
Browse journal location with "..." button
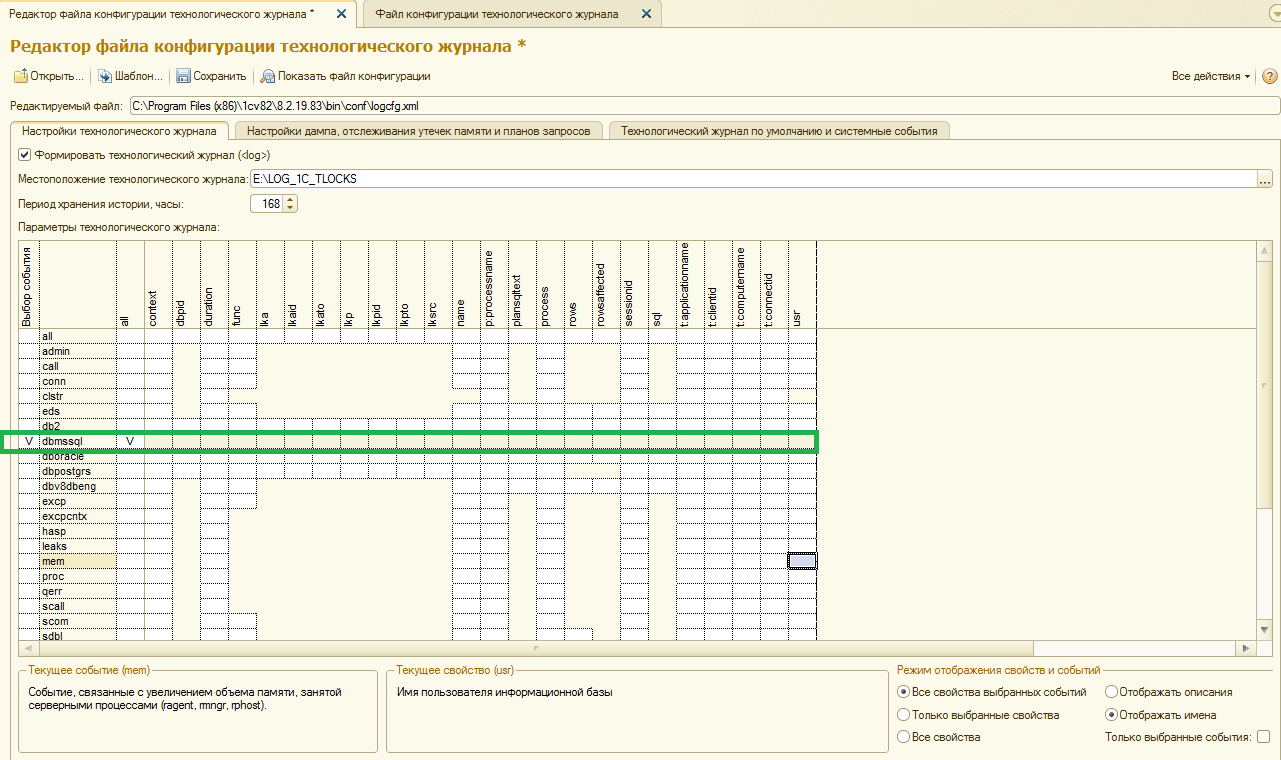1265,180
